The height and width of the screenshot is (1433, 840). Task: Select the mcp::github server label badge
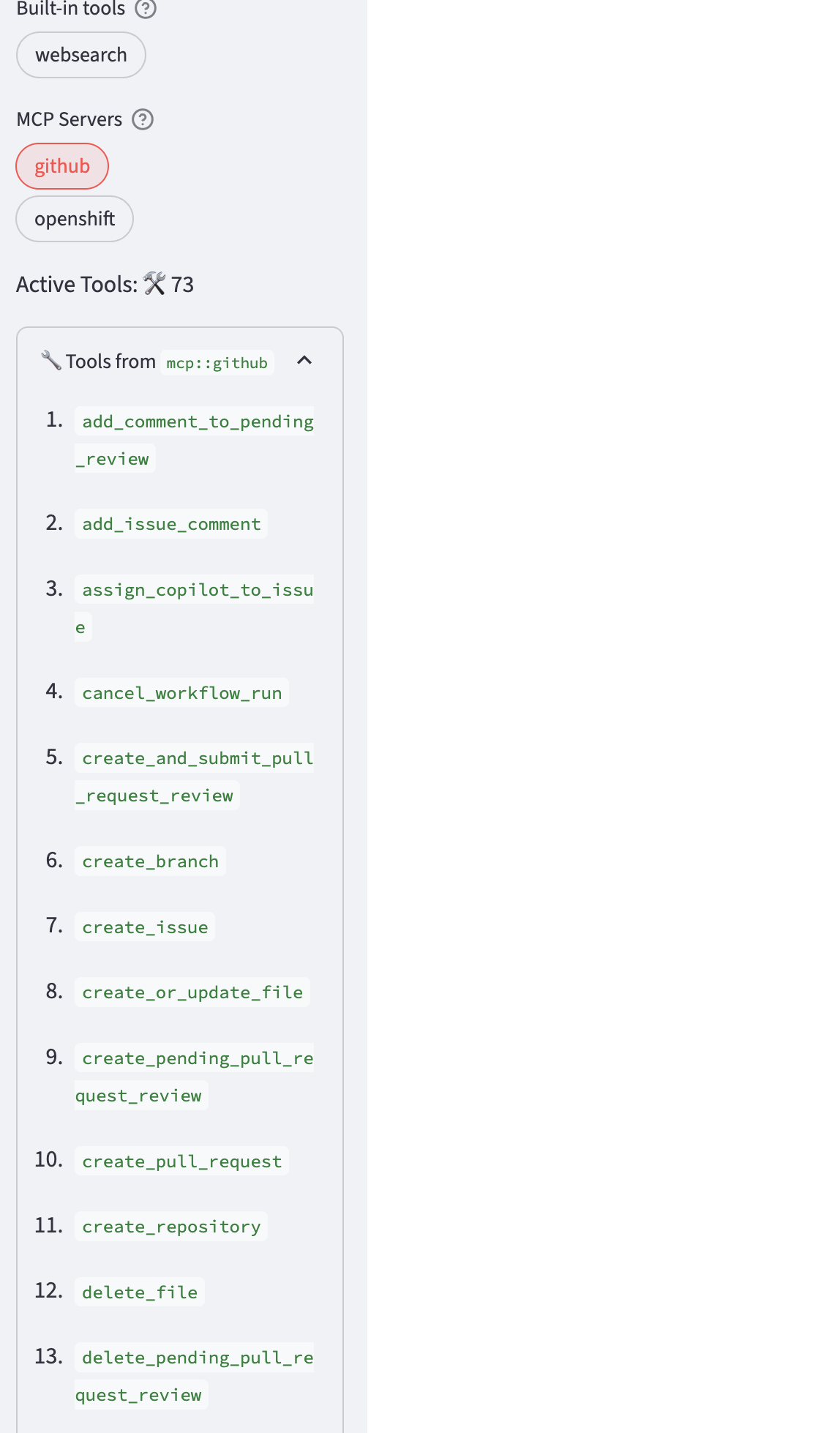point(216,362)
